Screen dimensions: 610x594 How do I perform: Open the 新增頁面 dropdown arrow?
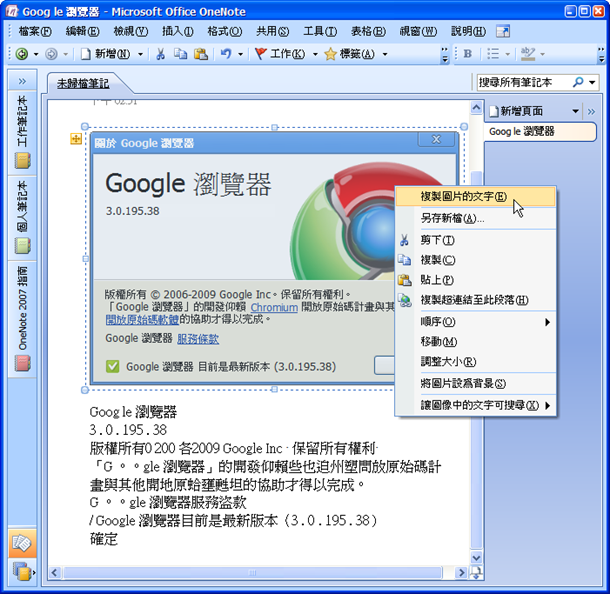pos(575,112)
